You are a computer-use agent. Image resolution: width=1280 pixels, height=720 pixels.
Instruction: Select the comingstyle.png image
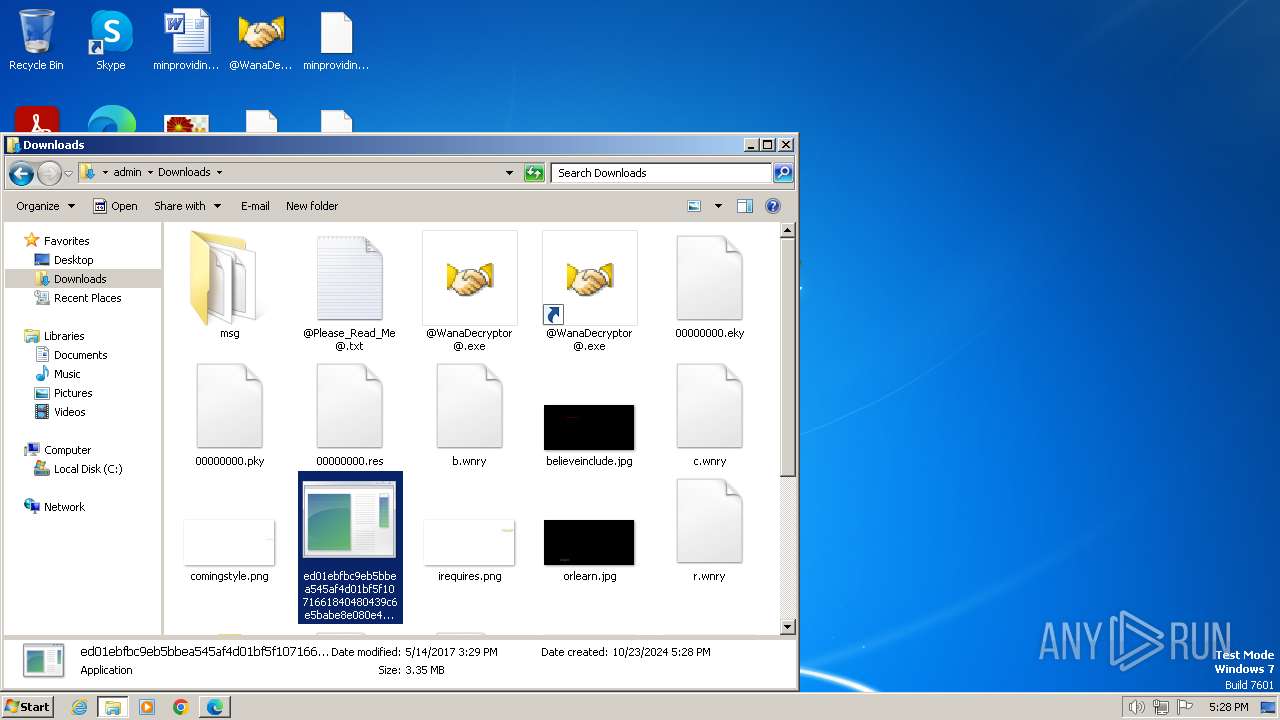pos(229,550)
